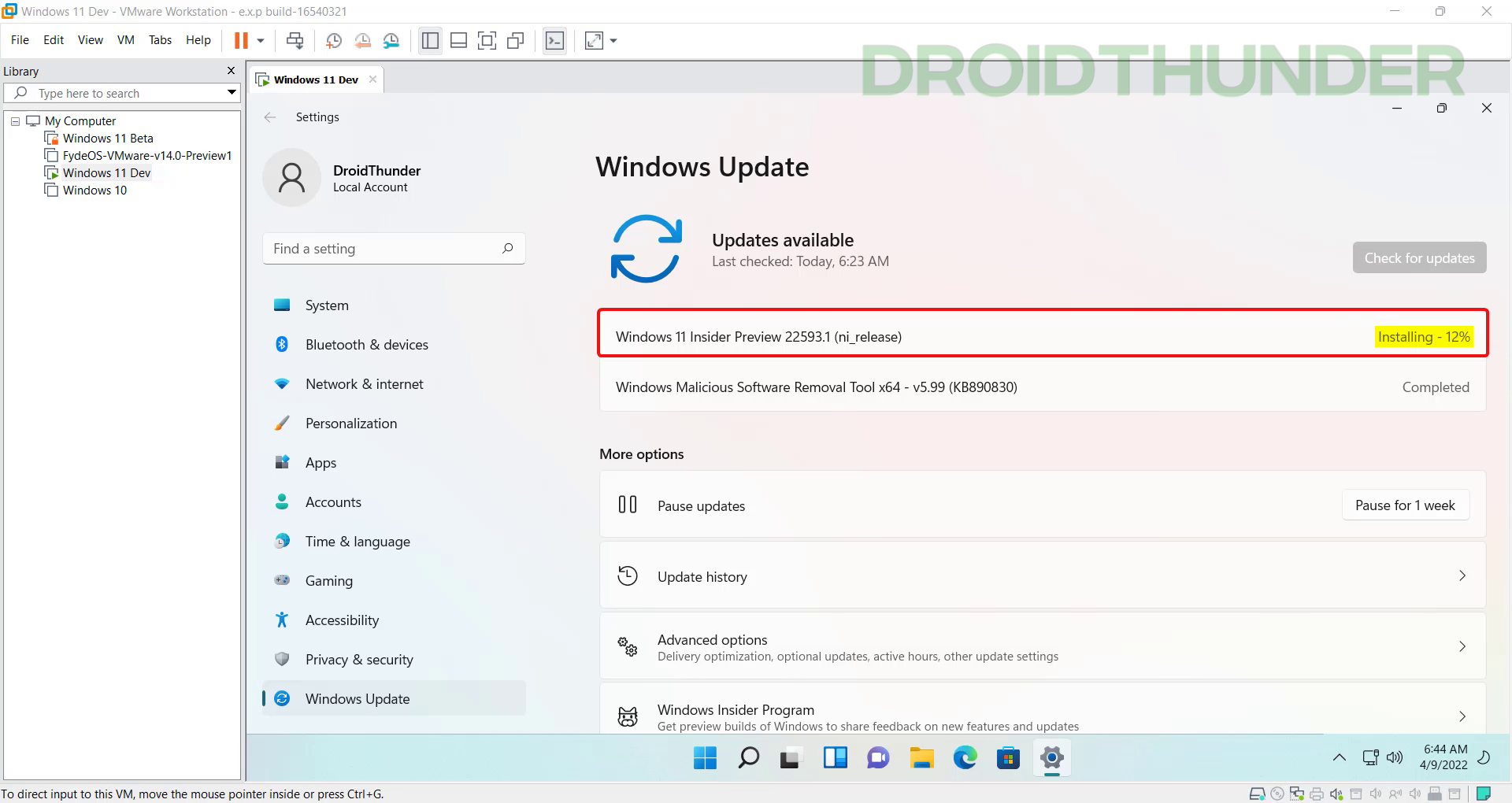Click the orange Suspend VM pause icon
Image resolution: width=1512 pixels, height=803 pixels.
[241, 40]
